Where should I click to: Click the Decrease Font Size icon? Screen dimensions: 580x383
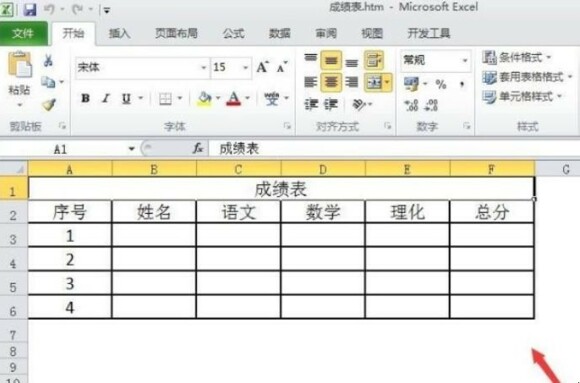(282, 67)
